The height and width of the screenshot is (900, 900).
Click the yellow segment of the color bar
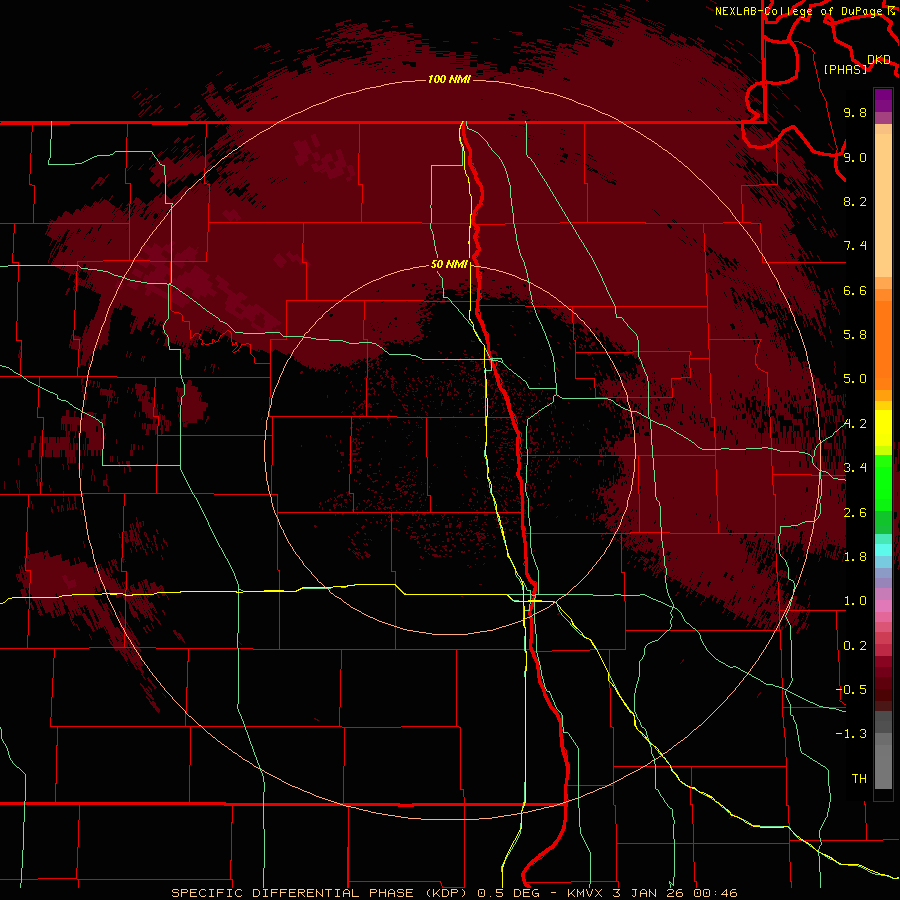tap(883, 428)
